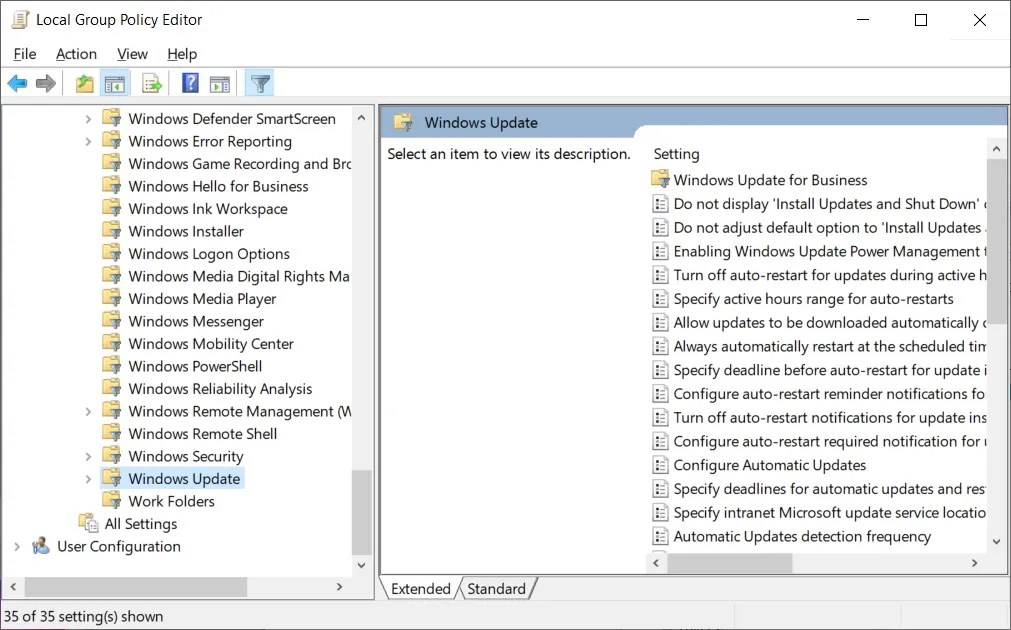The width and height of the screenshot is (1011, 630).
Task: Click the Back navigation arrow
Action: coord(17,83)
